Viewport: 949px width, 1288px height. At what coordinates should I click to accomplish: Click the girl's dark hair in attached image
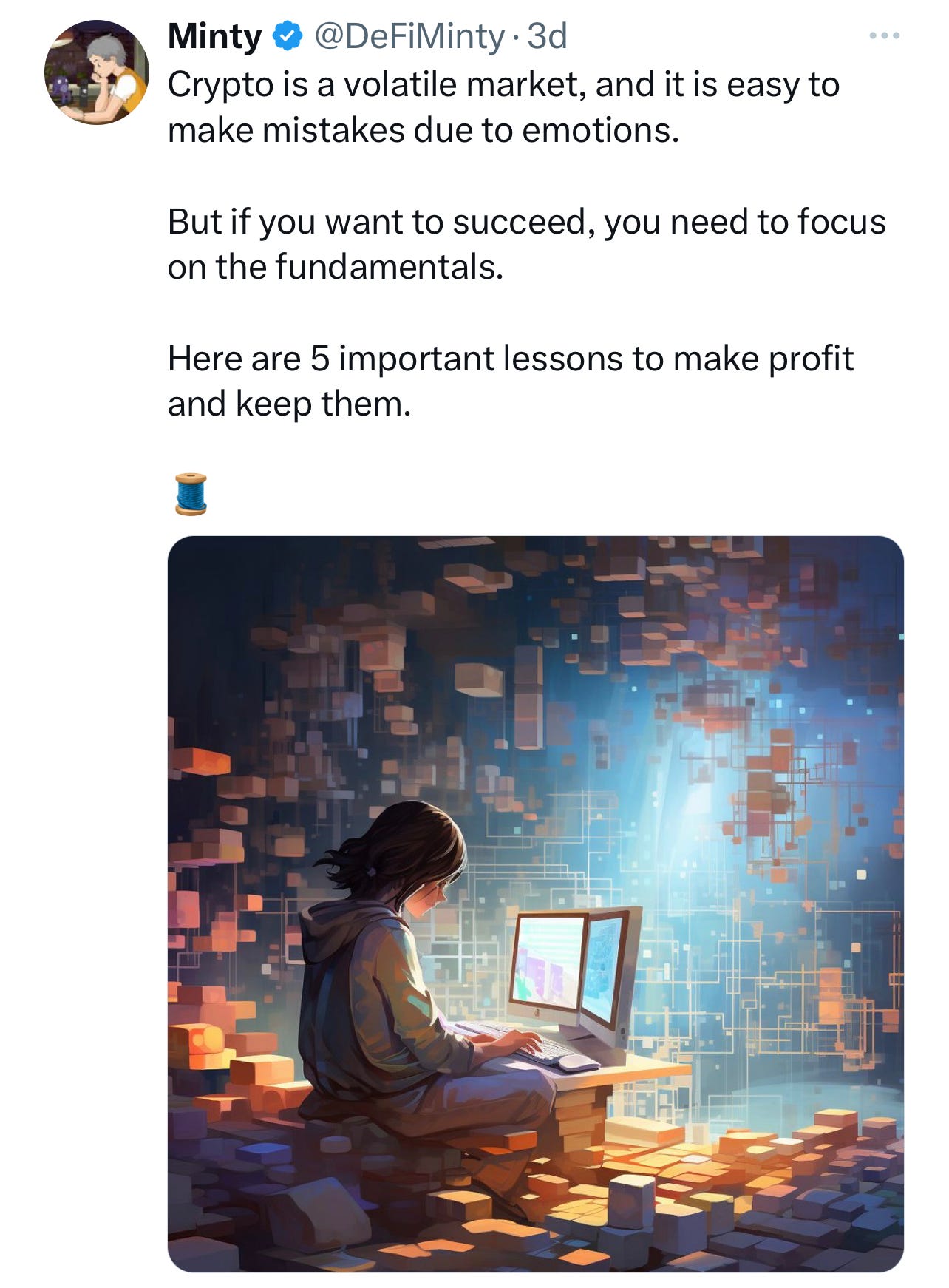tap(399, 850)
